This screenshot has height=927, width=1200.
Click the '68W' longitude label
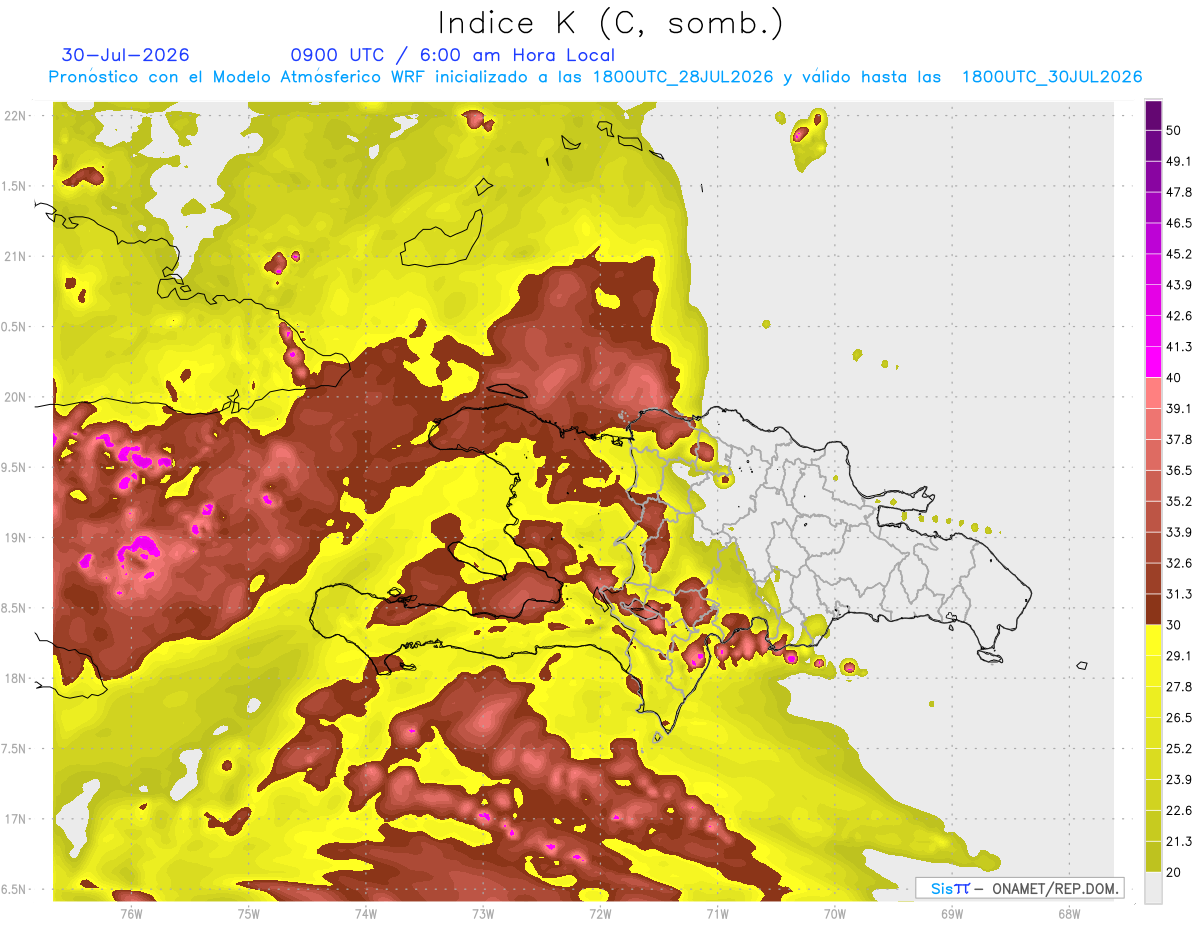(x=1068, y=914)
